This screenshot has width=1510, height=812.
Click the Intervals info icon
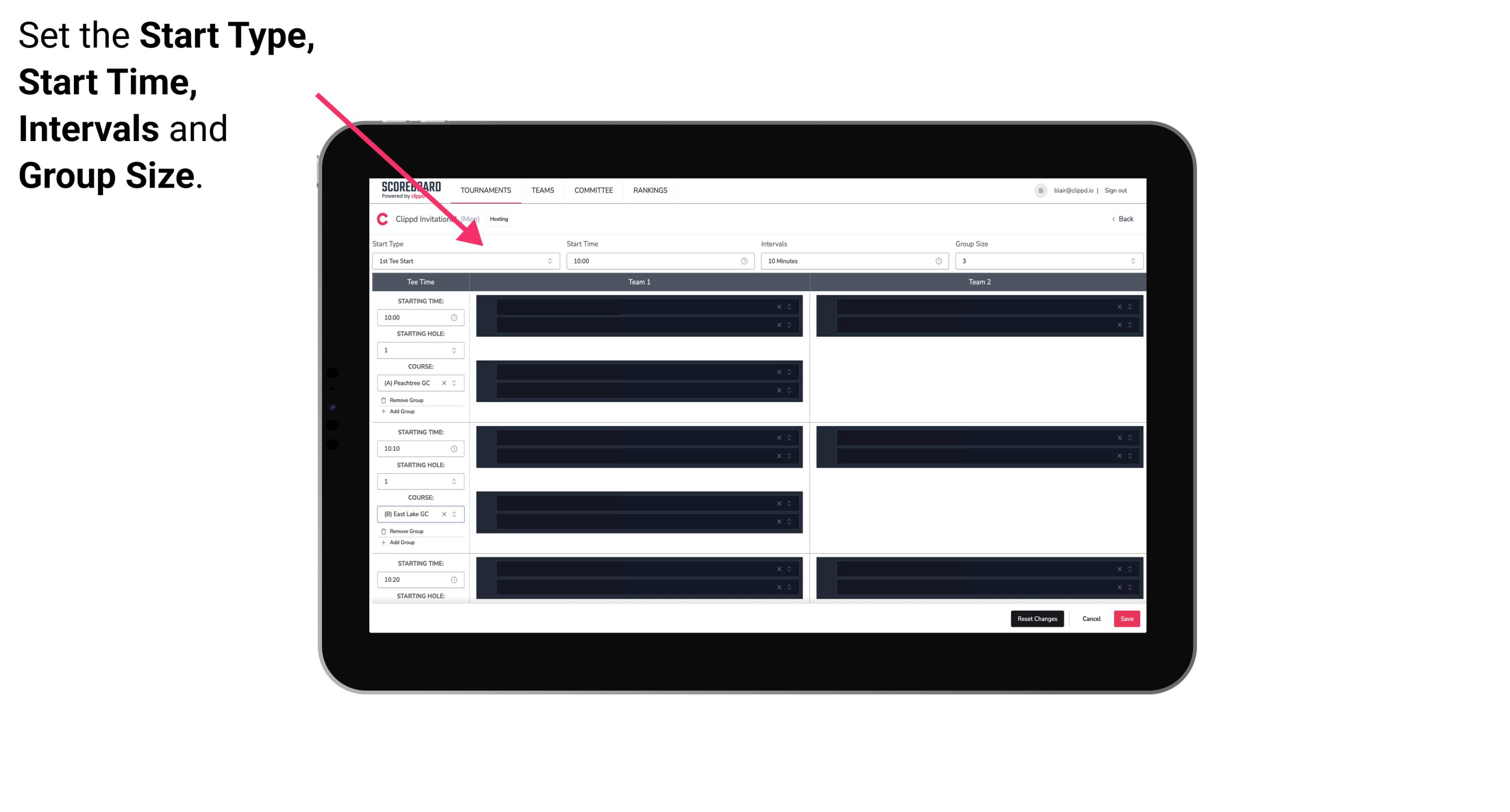tap(936, 260)
